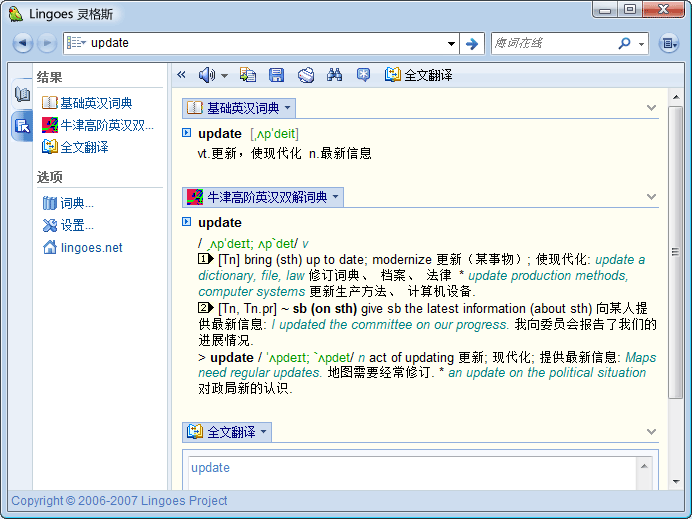This screenshot has width=692, height=519.
Task: Click the main scrollbar down arrow
Action: [x=676, y=481]
